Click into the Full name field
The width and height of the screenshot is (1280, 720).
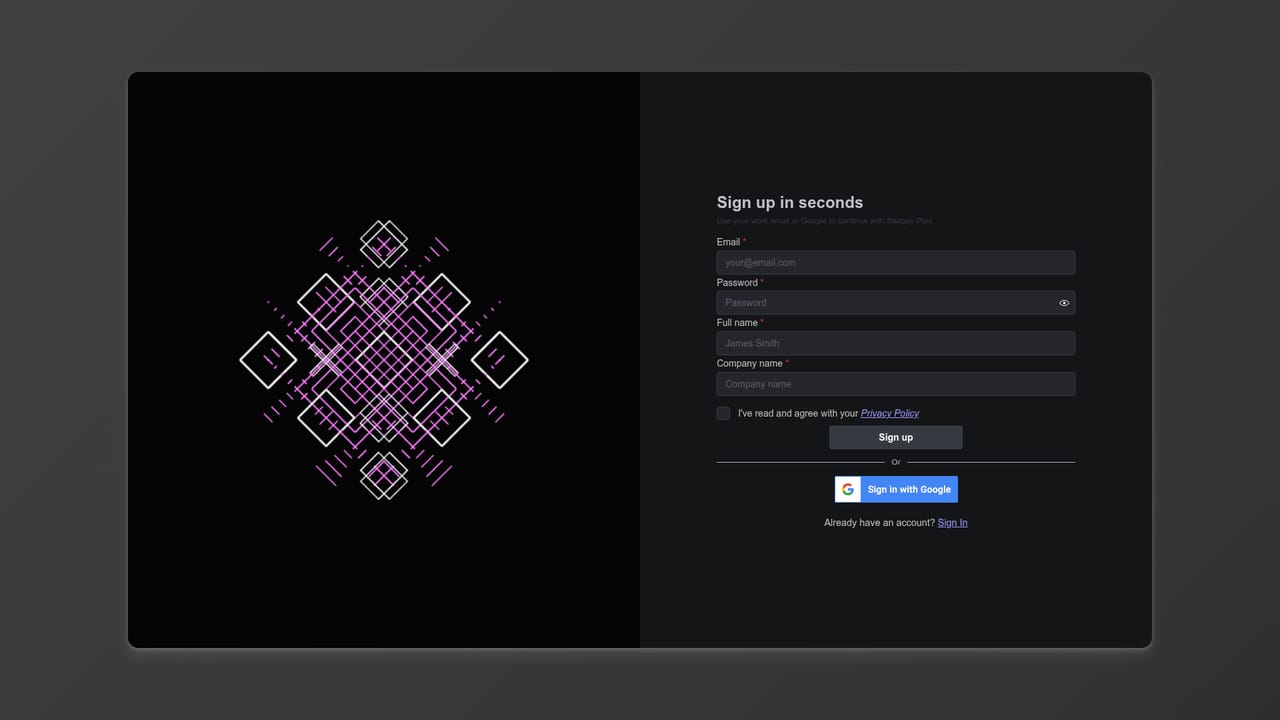click(x=896, y=343)
